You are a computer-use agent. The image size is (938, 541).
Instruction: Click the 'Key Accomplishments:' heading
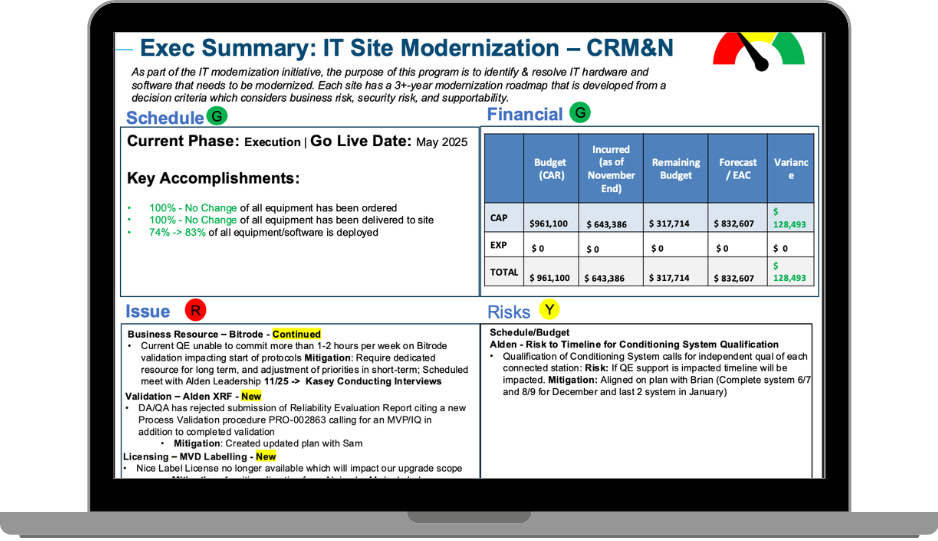pyautogui.click(x=213, y=178)
